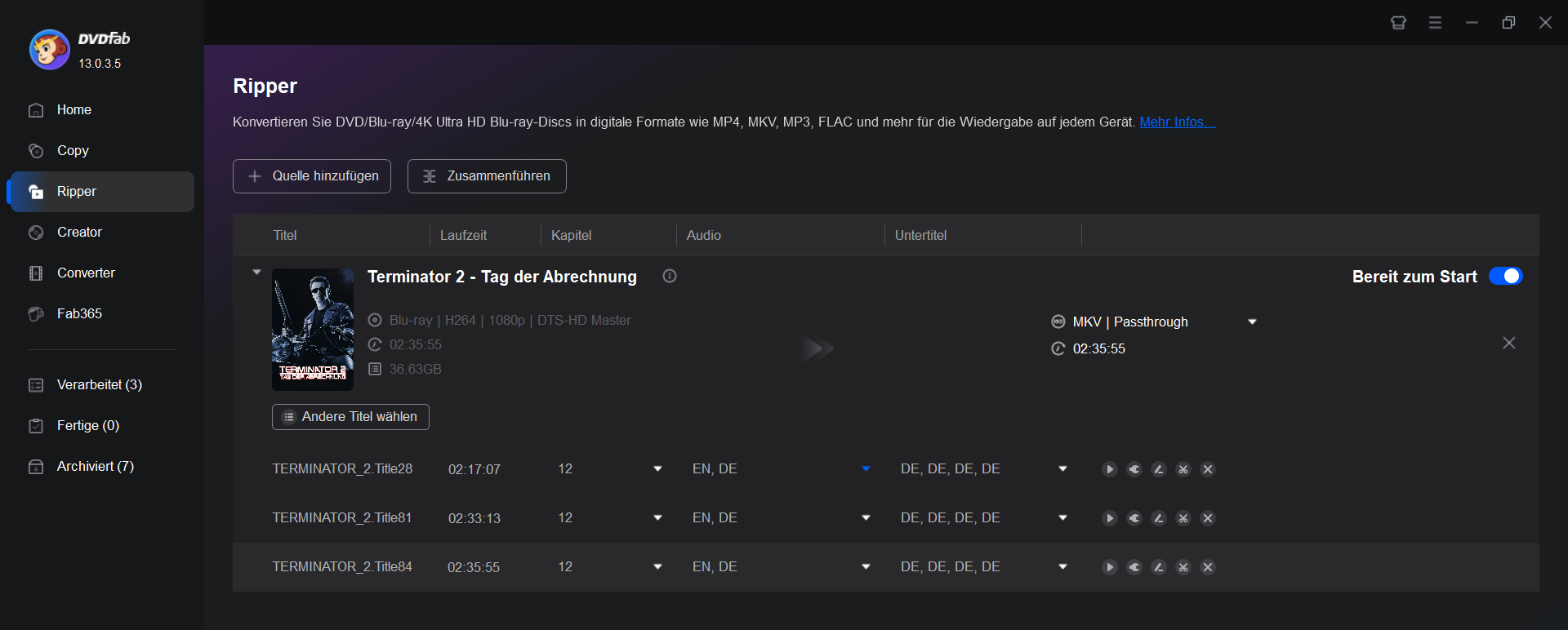Collapse the Terminator 2 source entry
This screenshot has height=630, width=1568.
coord(256,272)
